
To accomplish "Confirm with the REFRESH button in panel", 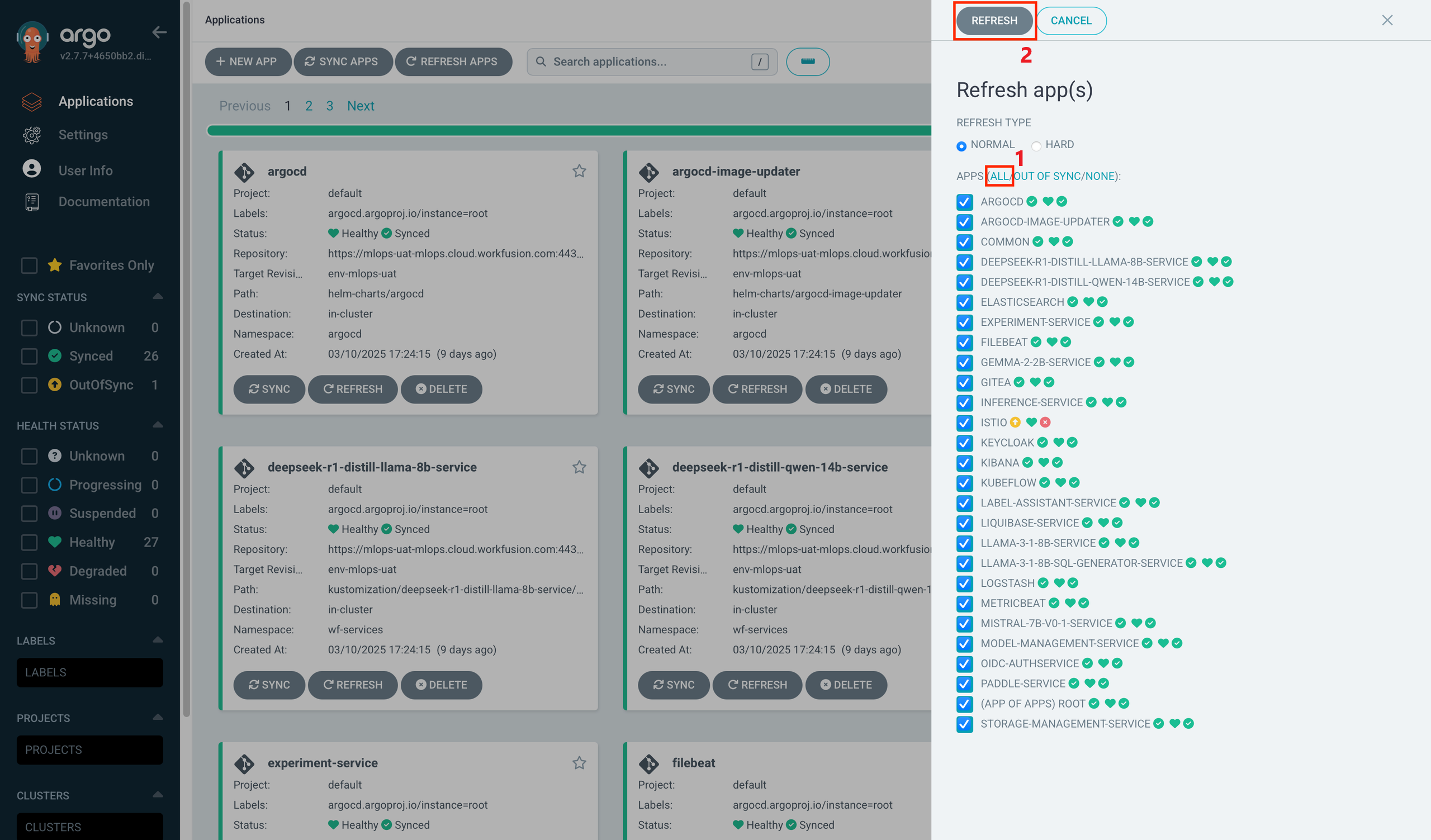I will pos(994,21).
